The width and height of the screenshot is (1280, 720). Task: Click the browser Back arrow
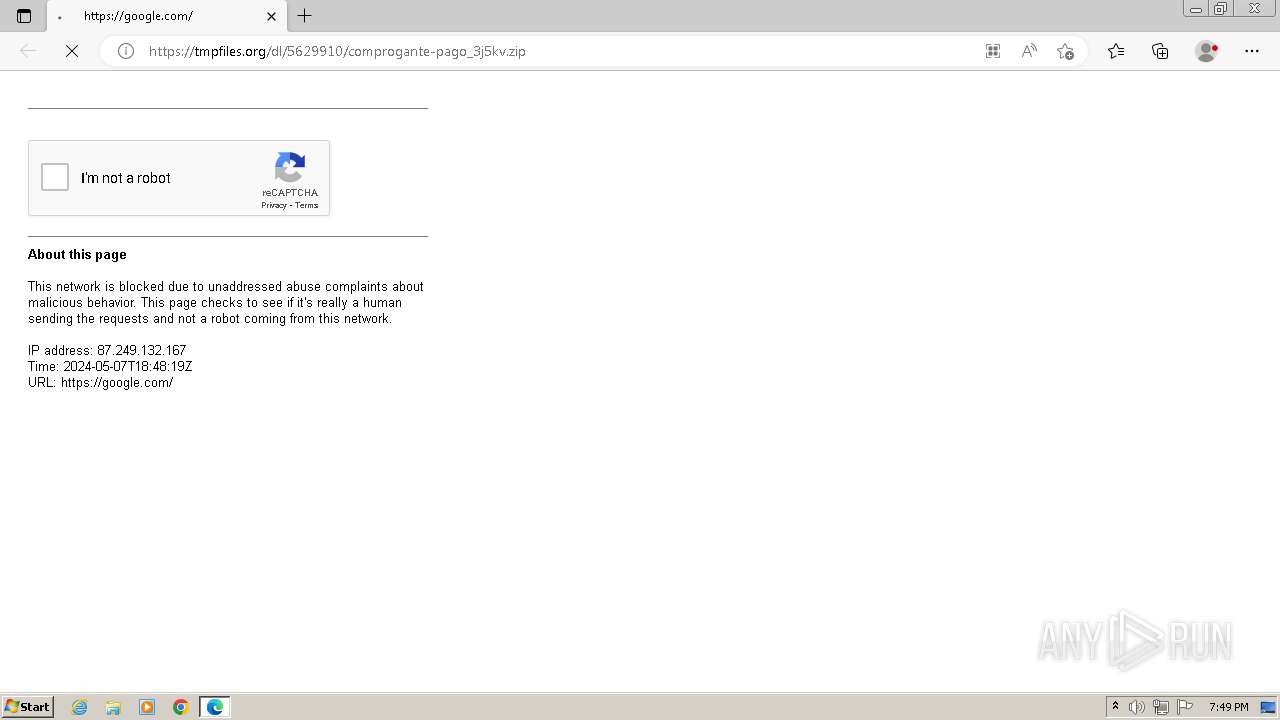coord(28,51)
